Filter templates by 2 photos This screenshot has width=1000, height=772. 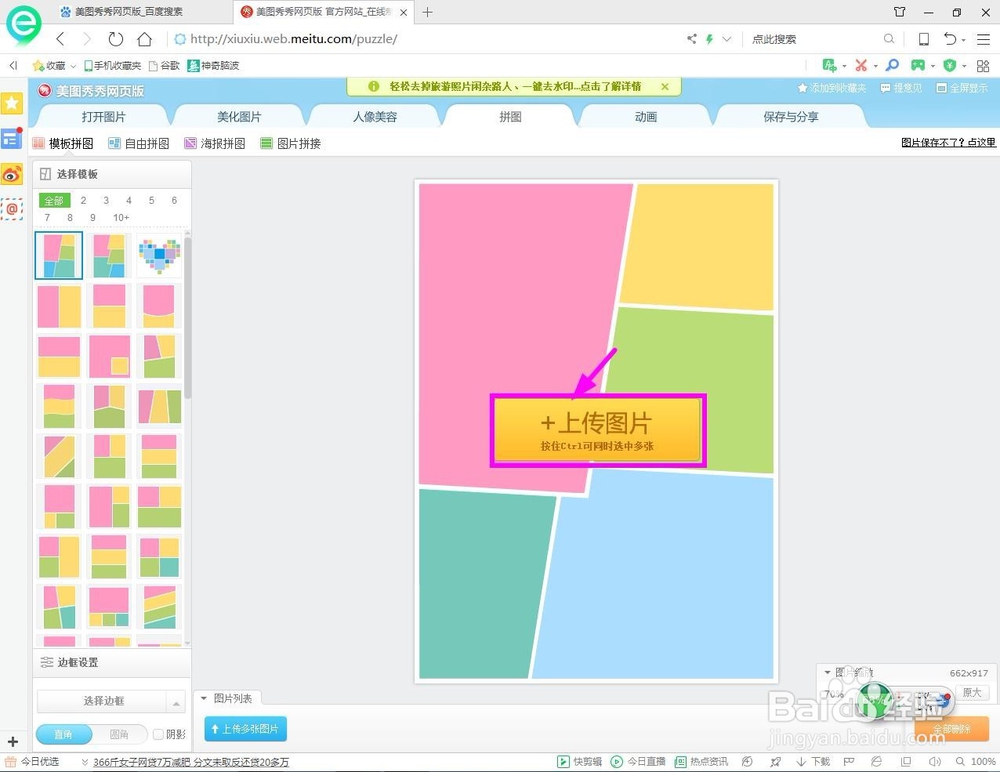point(83,200)
